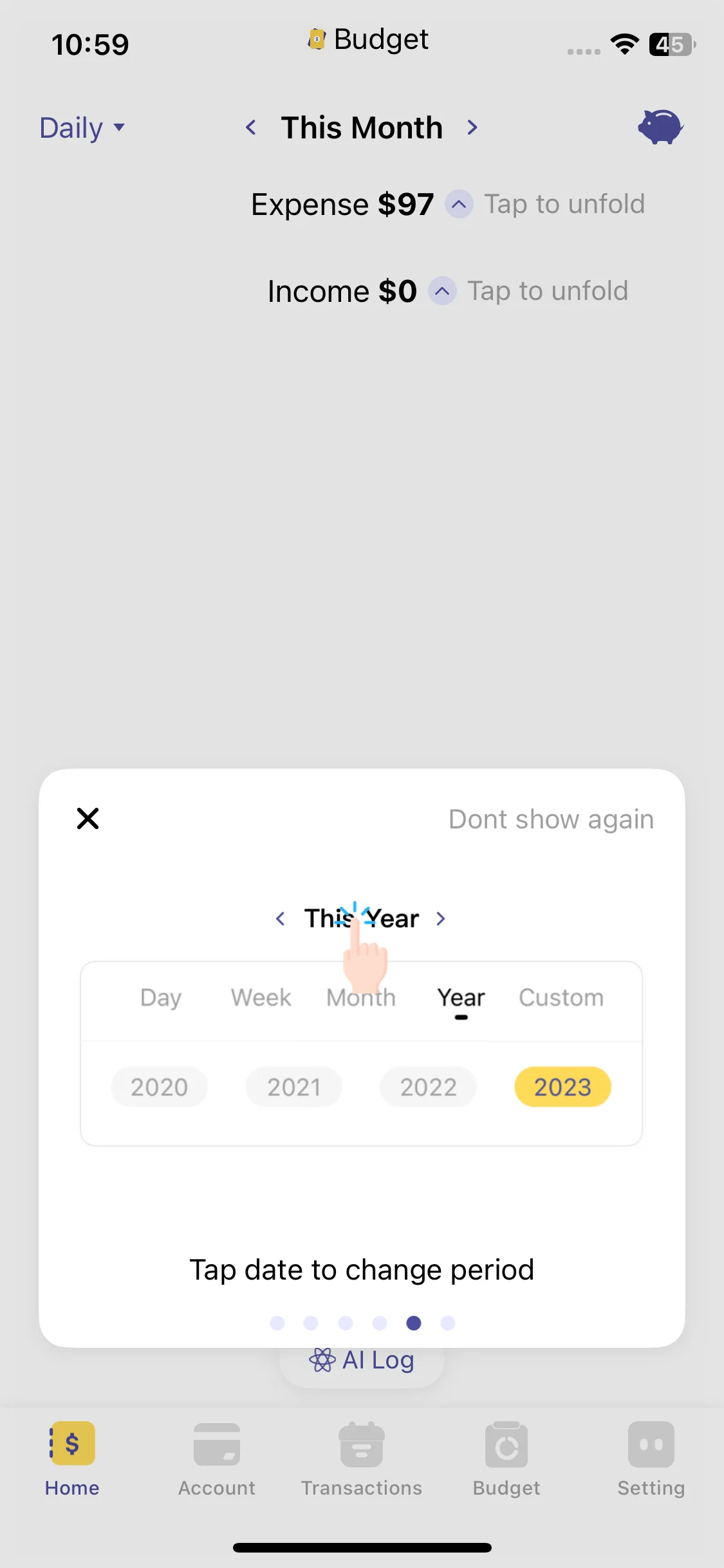
Task: Select the 2021 year chip
Action: click(x=293, y=1087)
